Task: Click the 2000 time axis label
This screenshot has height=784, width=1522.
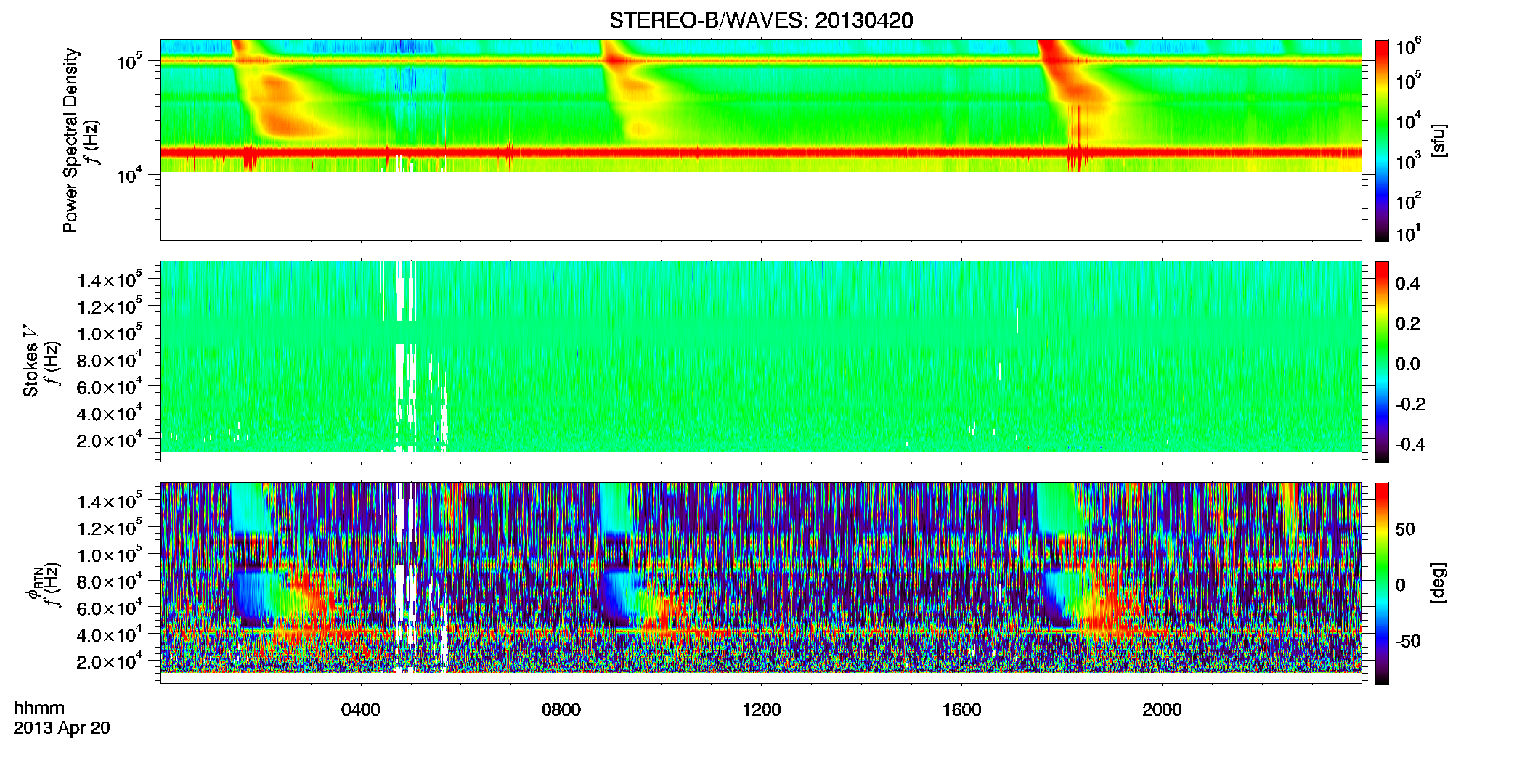Action: pos(1163,710)
